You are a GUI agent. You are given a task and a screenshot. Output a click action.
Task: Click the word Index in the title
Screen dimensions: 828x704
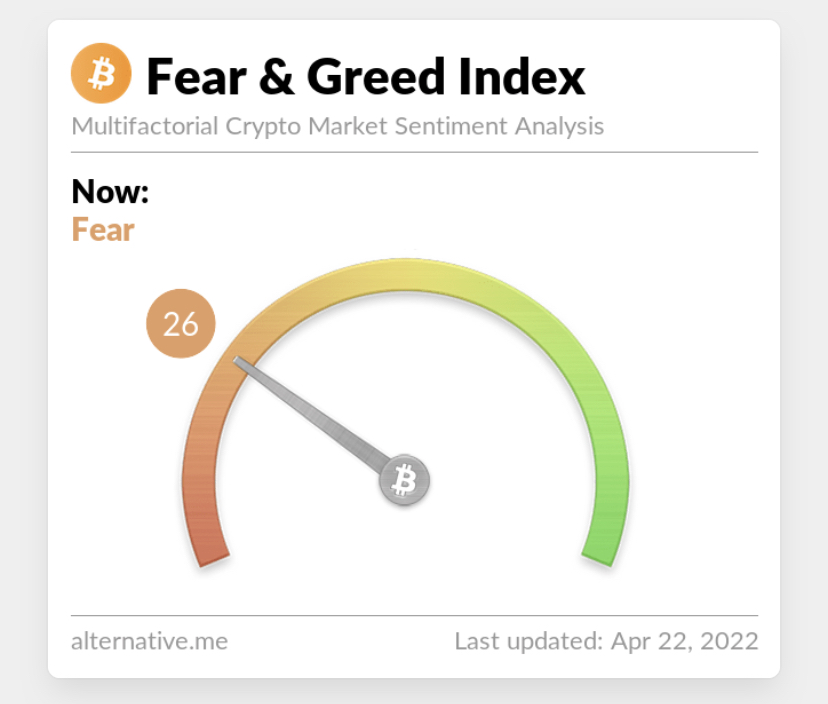click(x=522, y=77)
